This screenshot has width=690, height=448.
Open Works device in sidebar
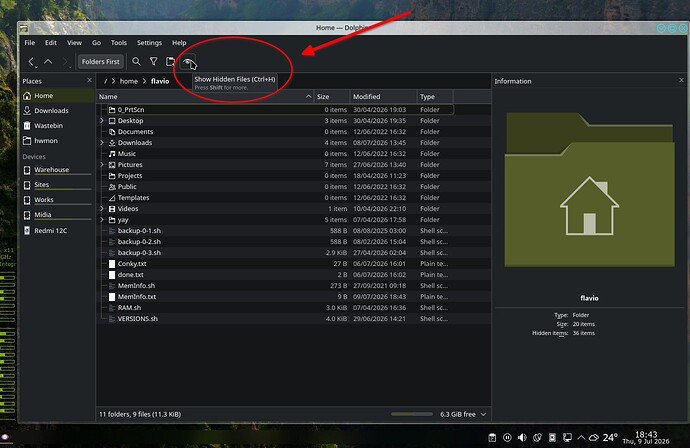pyautogui.click(x=57, y=200)
